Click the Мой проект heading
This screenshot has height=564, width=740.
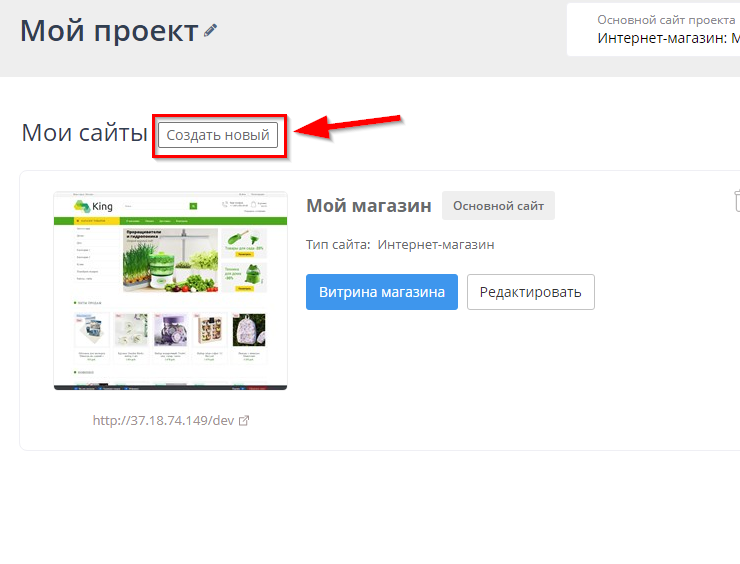109,31
